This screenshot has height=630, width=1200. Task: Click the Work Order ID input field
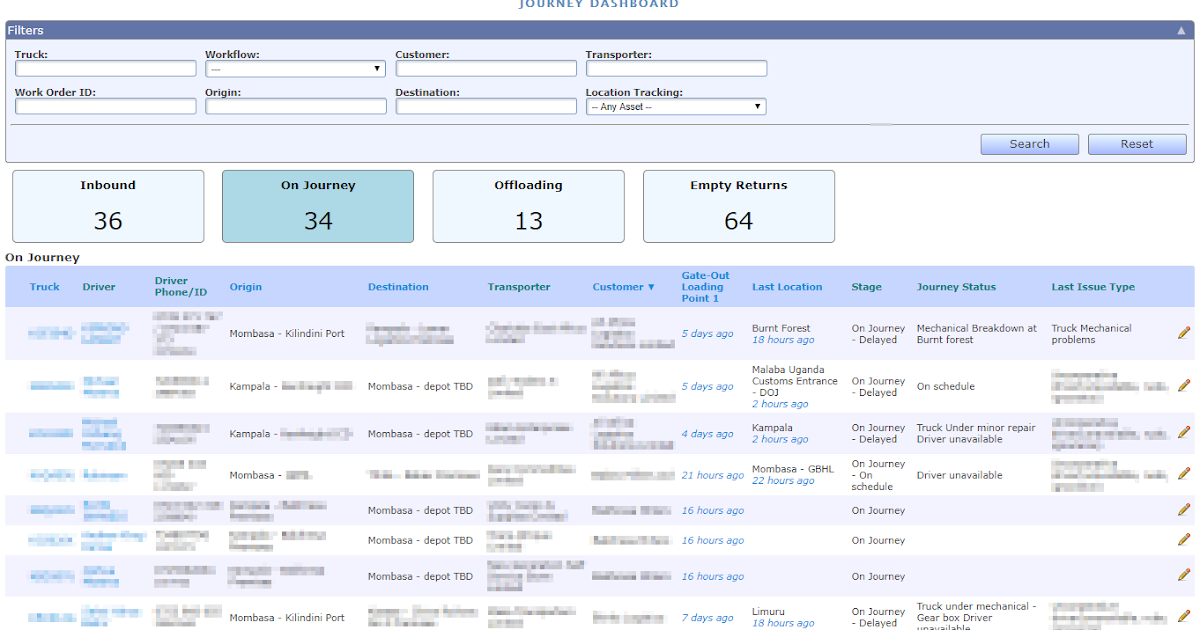[105, 106]
